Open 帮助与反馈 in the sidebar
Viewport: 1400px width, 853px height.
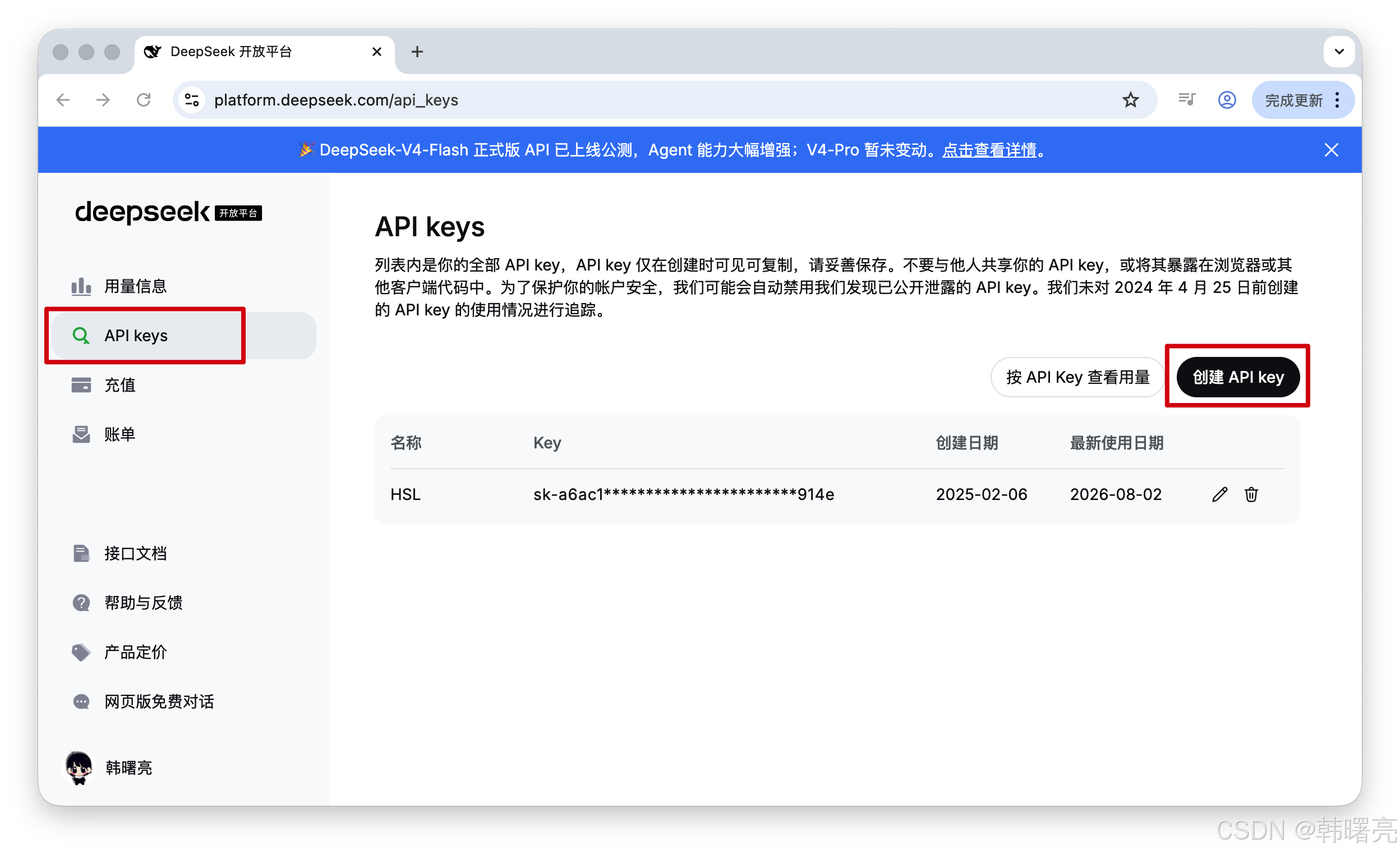coord(143,602)
